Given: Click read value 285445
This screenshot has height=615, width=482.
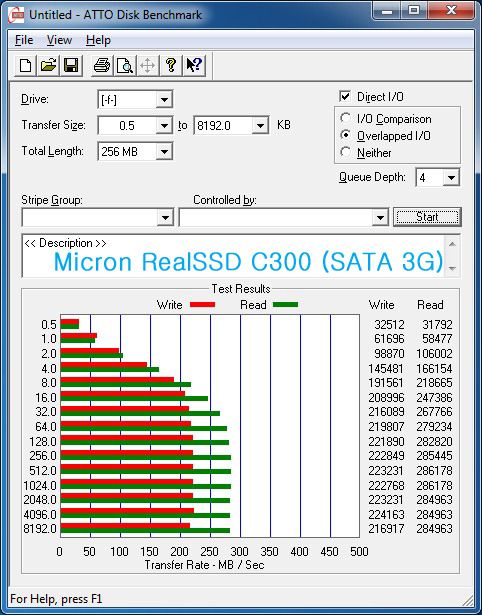Looking at the screenshot, I should click(434, 456).
